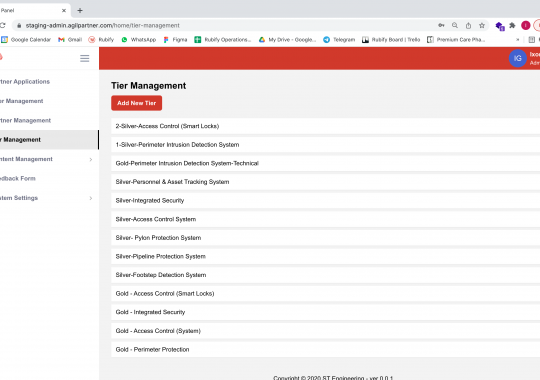Image resolution: width=540 pixels, height=380 pixels.
Task: Open the extensions puzzle icon
Action: [x=512, y=25]
